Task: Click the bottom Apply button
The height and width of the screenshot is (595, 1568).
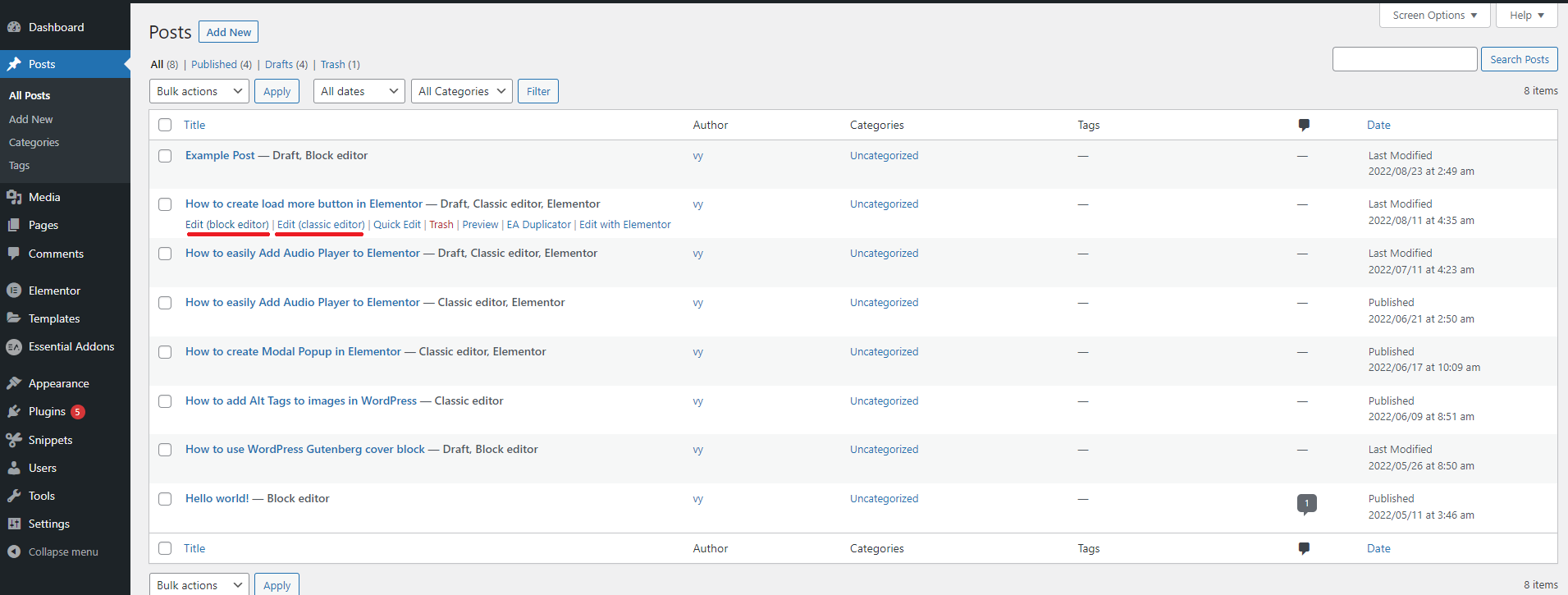Action: click(277, 584)
